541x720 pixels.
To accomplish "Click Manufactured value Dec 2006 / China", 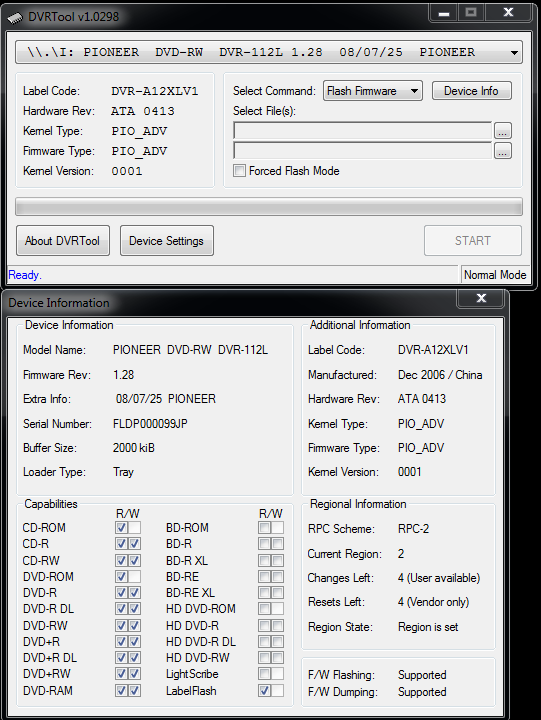I will (440, 375).
